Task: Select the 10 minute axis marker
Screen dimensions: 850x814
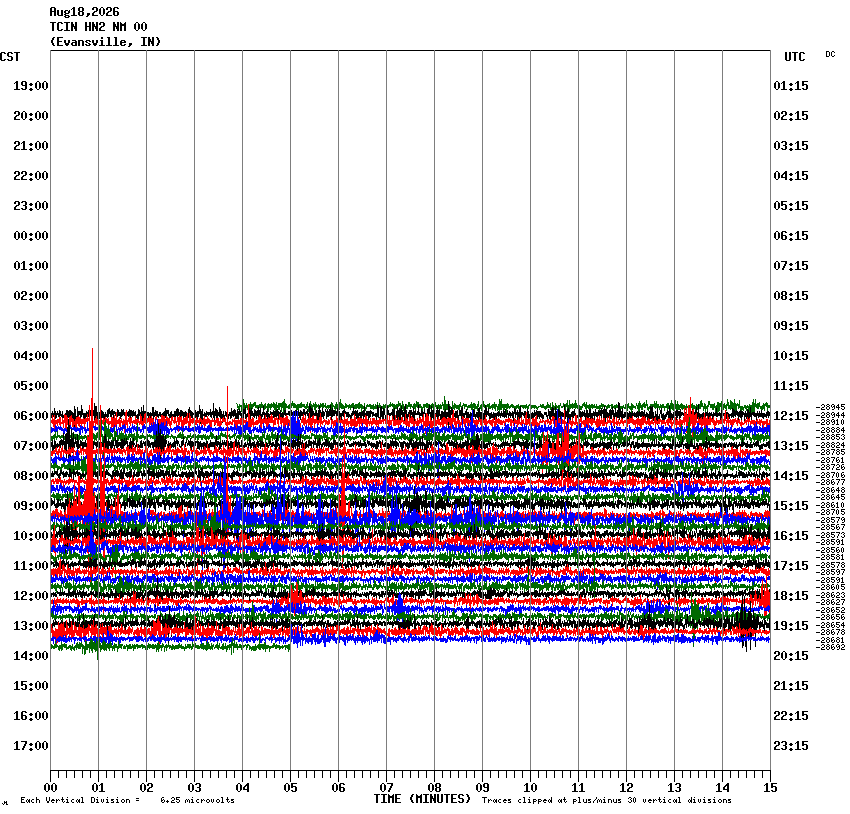Action: click(x=530, y=788)
